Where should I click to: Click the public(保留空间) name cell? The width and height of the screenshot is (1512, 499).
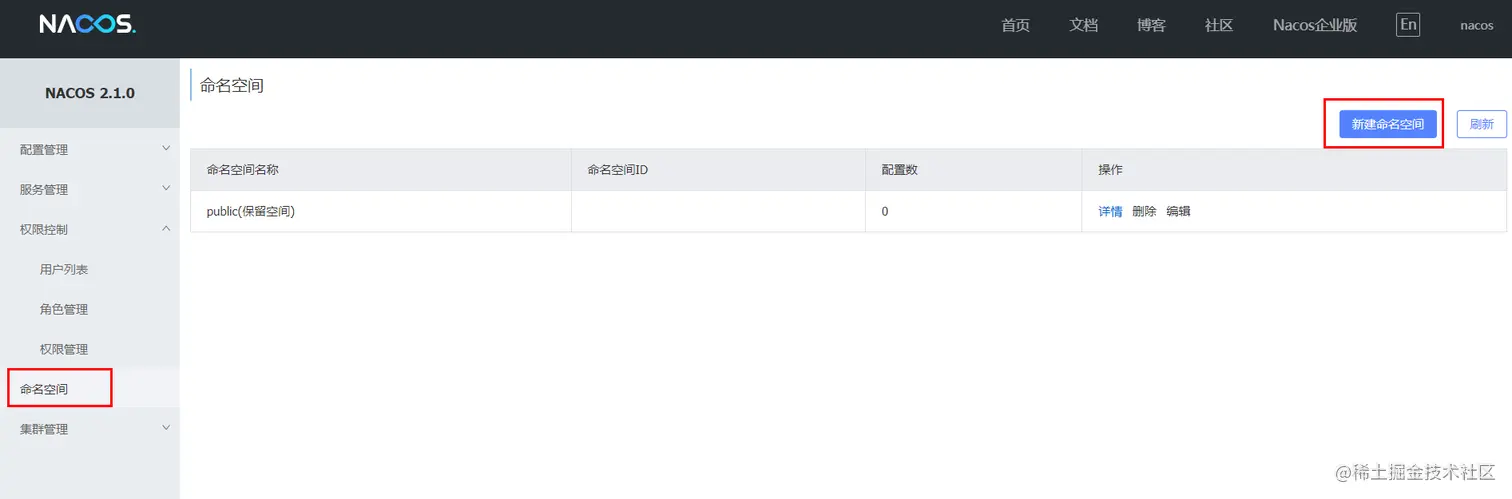click(381, 211)
